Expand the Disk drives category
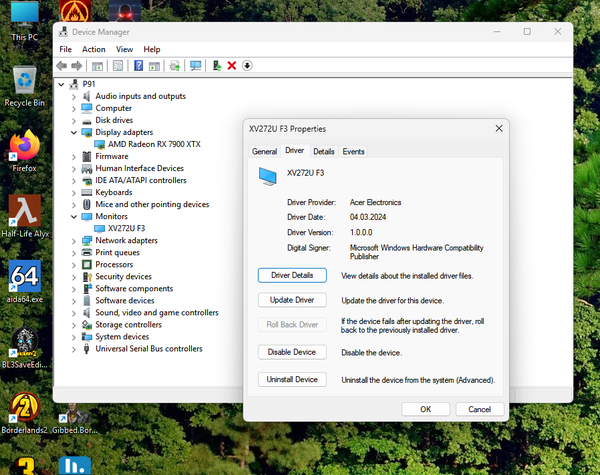Screen dimensions: 600x475 pyautogui.click(x=74, y=121)
